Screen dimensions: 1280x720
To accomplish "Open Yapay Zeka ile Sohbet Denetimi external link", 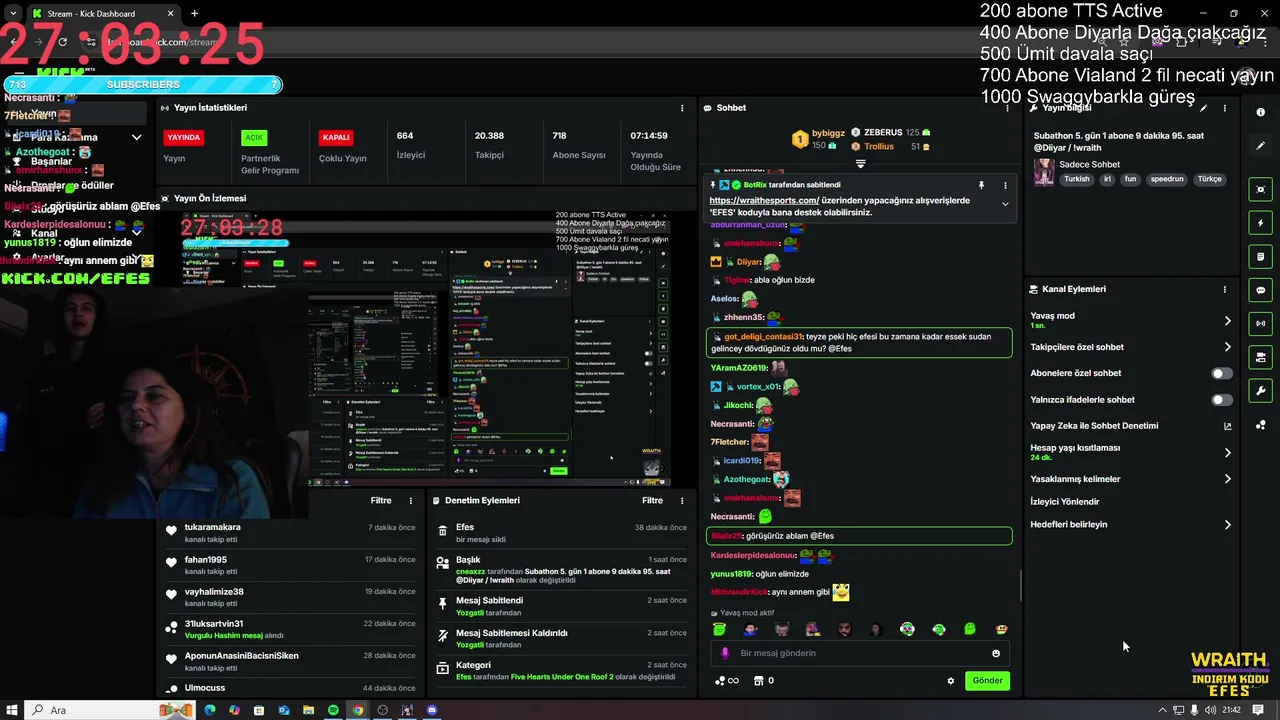I will tap(1228, 426).
